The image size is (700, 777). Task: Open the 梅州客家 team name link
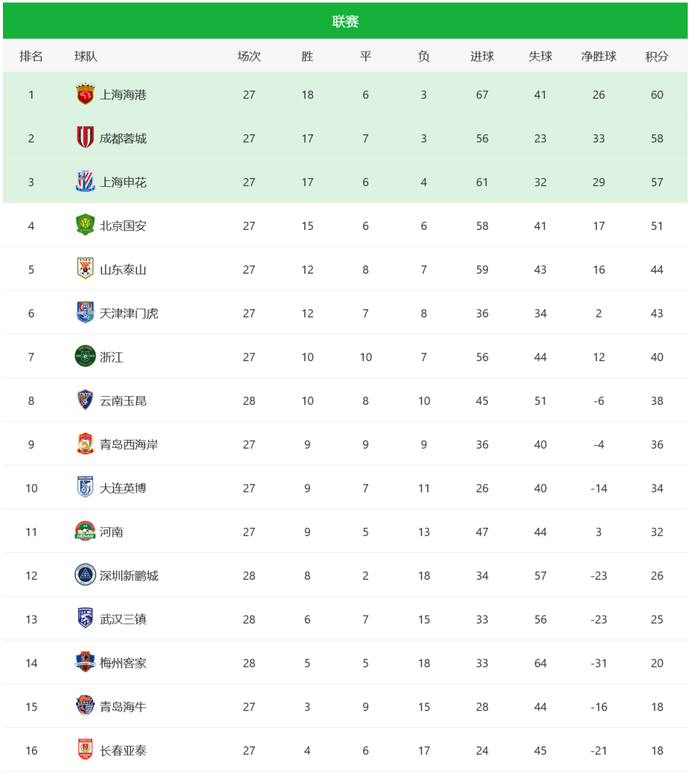pyautogui.click(x=123, y=663)
